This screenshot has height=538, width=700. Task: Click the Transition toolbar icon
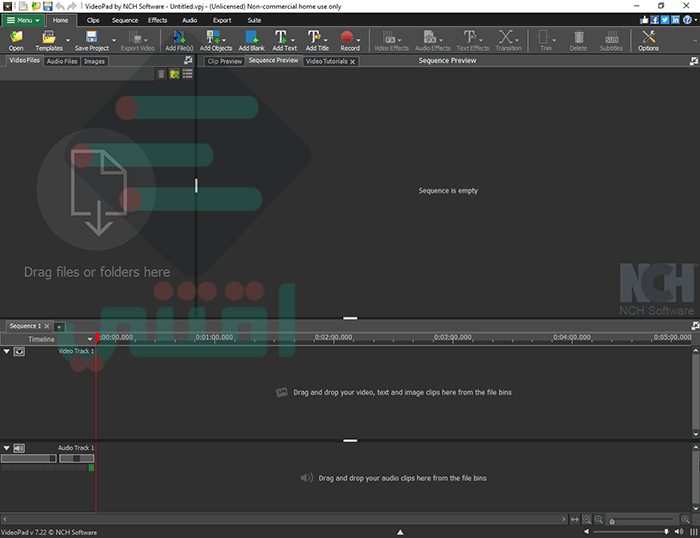(505, 37)
